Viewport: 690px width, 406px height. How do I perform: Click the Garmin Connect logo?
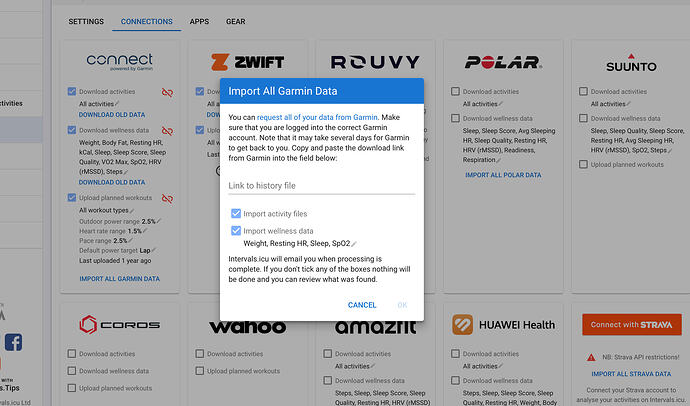[120, 62]
